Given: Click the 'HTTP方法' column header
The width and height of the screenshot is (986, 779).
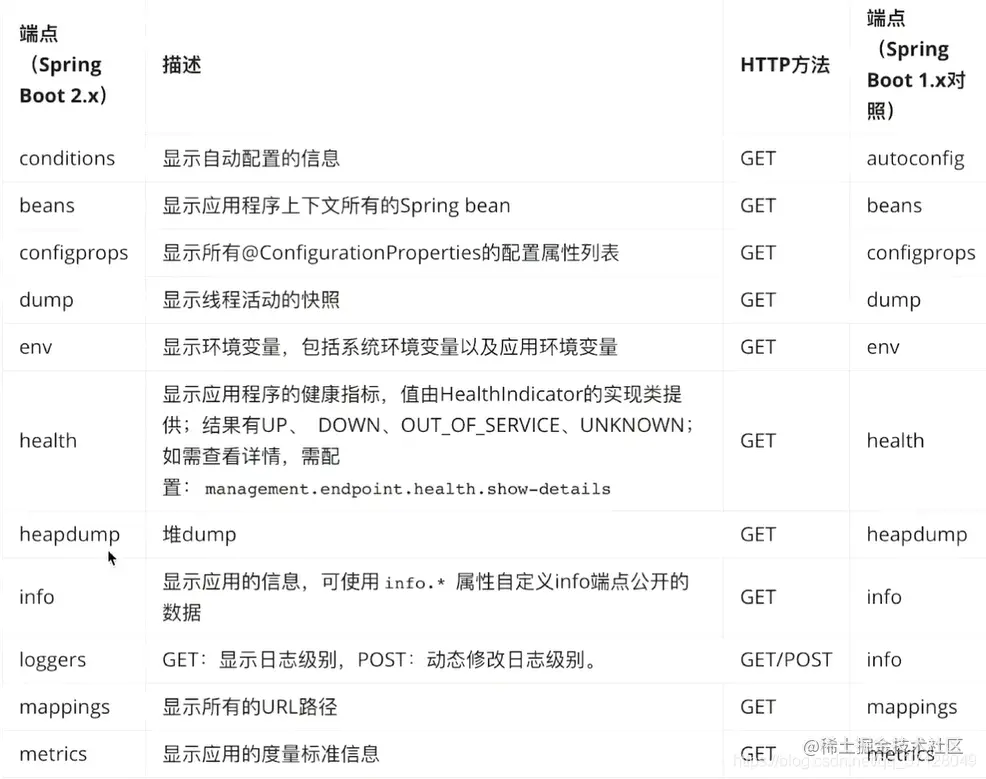Looking at the screenshot, I should point(785,65).
